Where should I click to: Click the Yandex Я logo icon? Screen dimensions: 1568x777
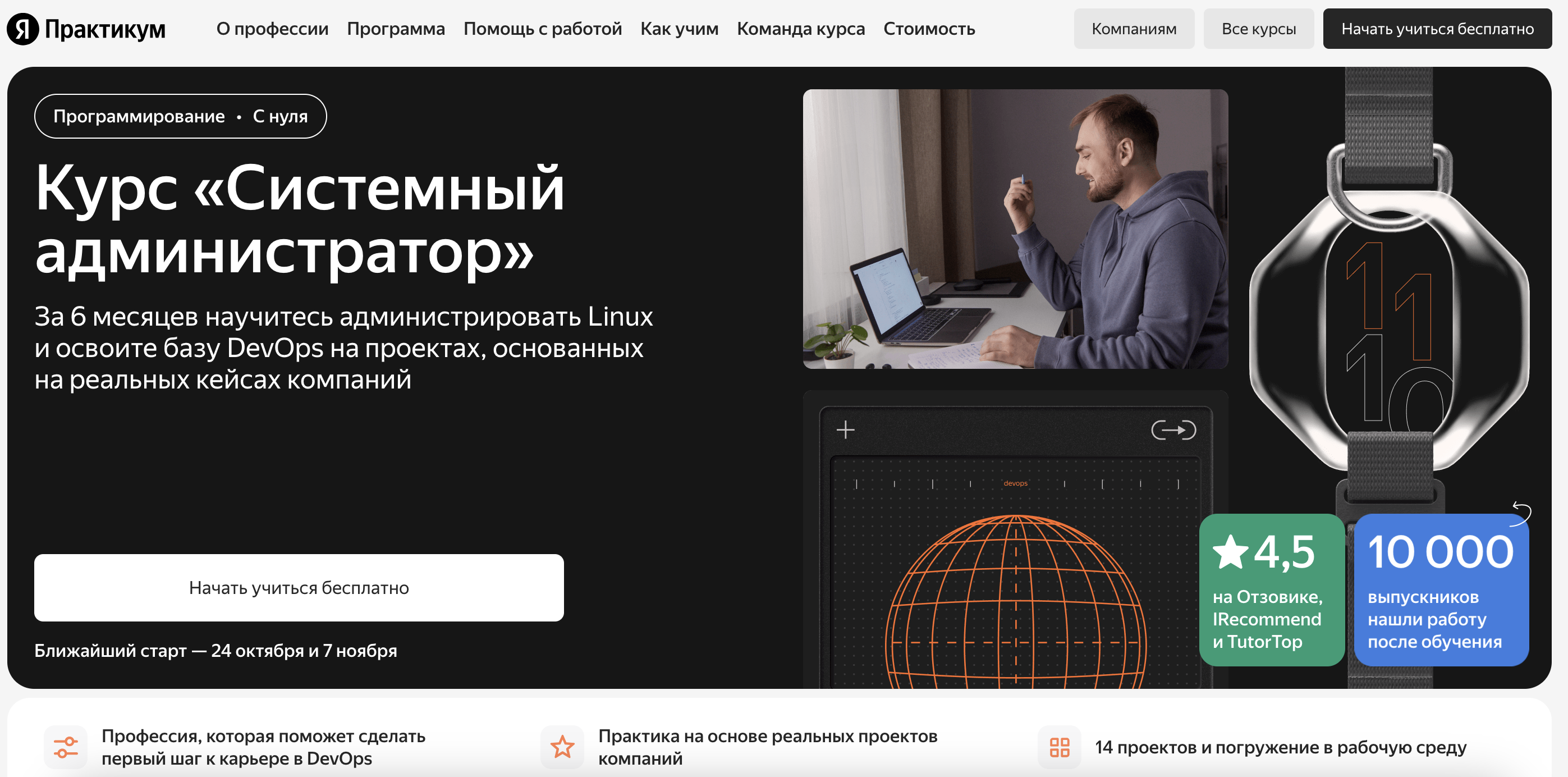(22, 29)
